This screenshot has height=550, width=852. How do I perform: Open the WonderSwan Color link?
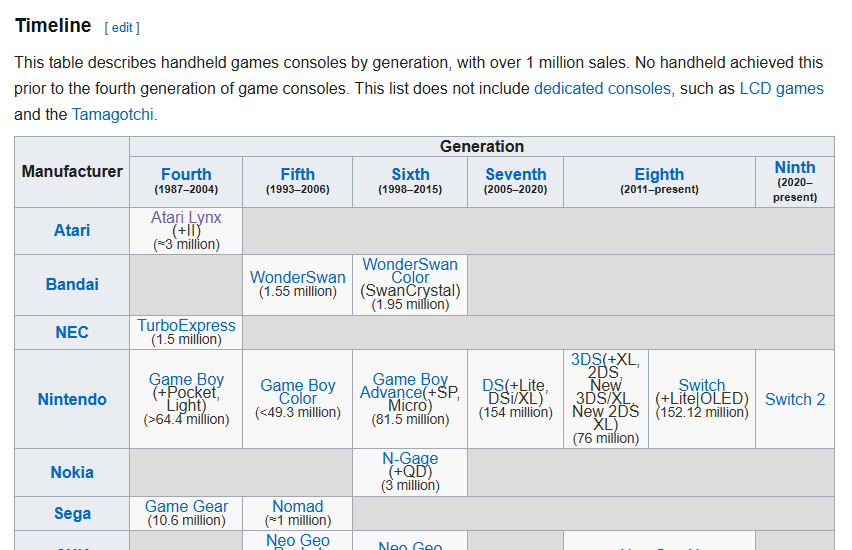pyautogui.click(x=410, y=271)
